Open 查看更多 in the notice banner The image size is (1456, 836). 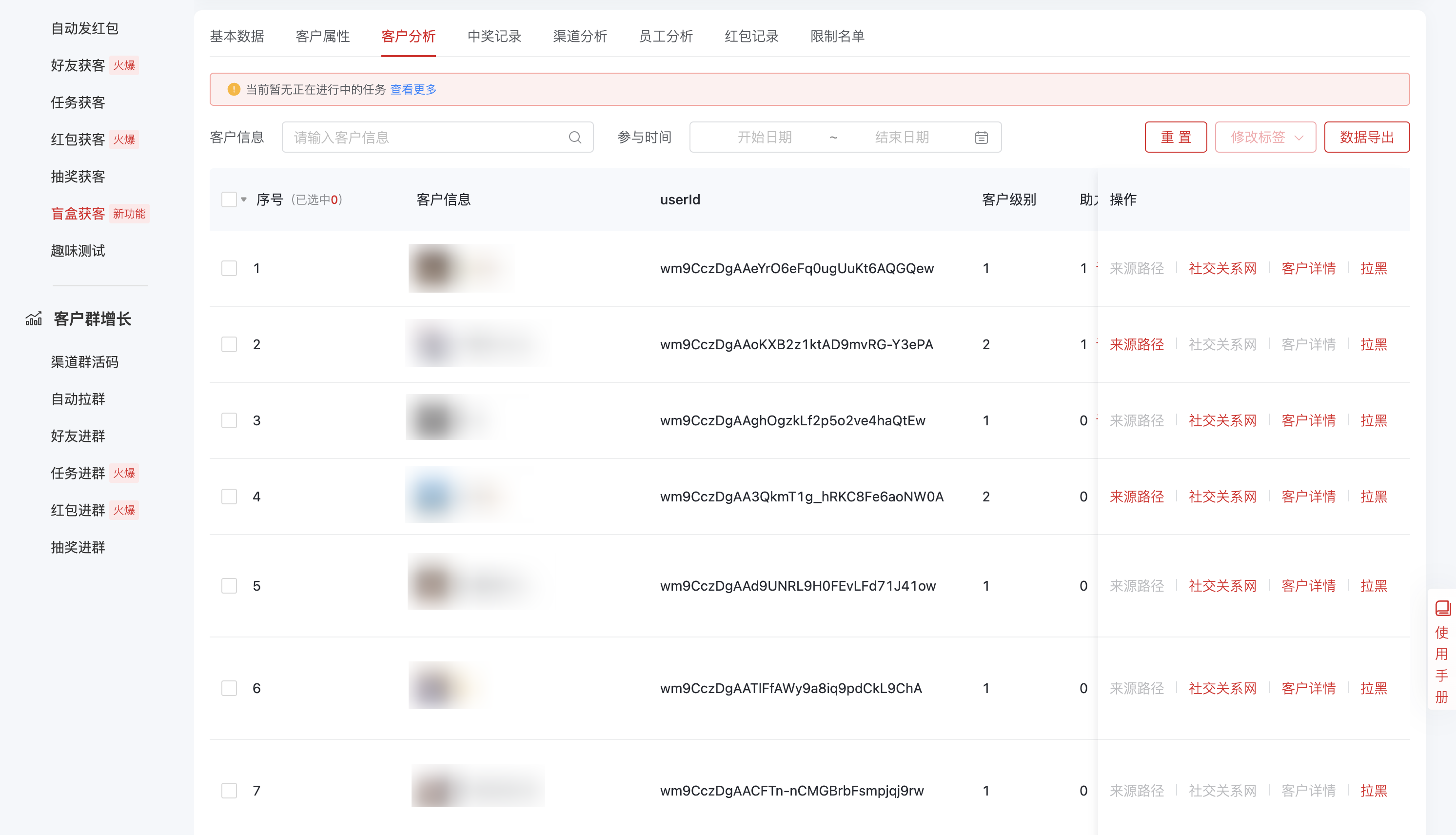click(413, 90)
